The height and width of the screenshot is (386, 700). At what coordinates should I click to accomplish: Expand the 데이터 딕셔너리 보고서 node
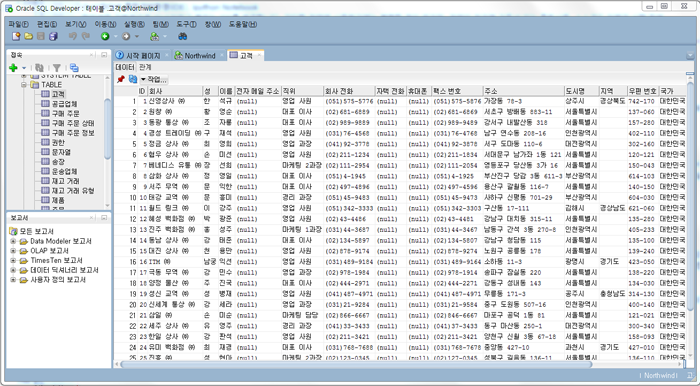(13, 270)
